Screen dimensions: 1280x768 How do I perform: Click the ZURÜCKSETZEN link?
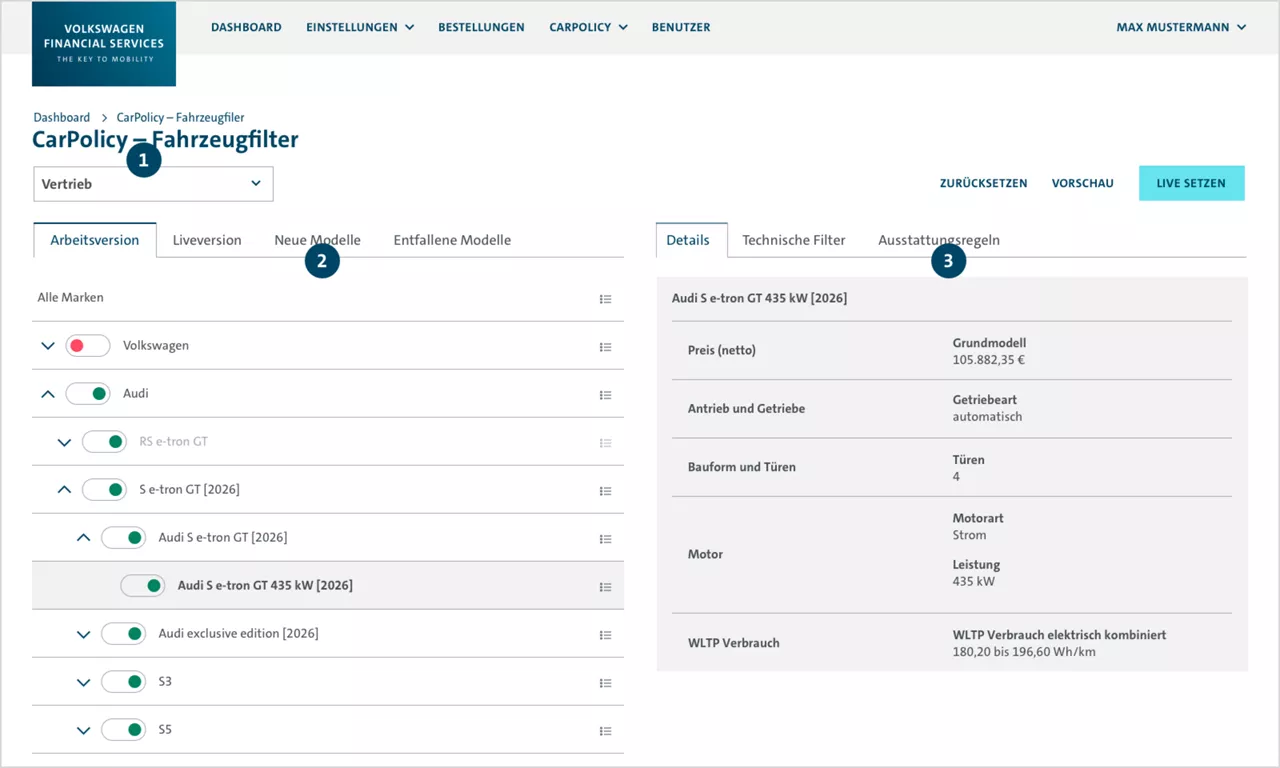[983, 183]
